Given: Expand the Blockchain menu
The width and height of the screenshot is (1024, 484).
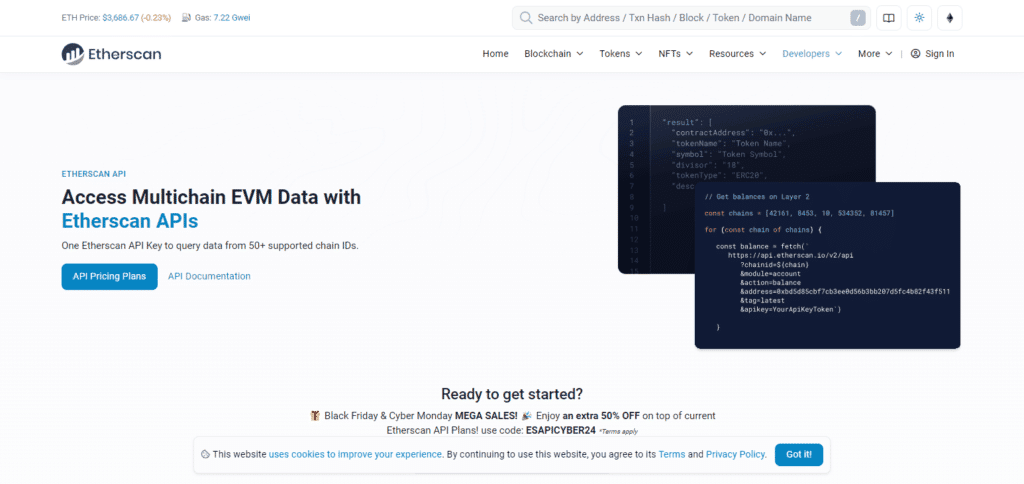Looking at the screenshot, I should point(554,54).
